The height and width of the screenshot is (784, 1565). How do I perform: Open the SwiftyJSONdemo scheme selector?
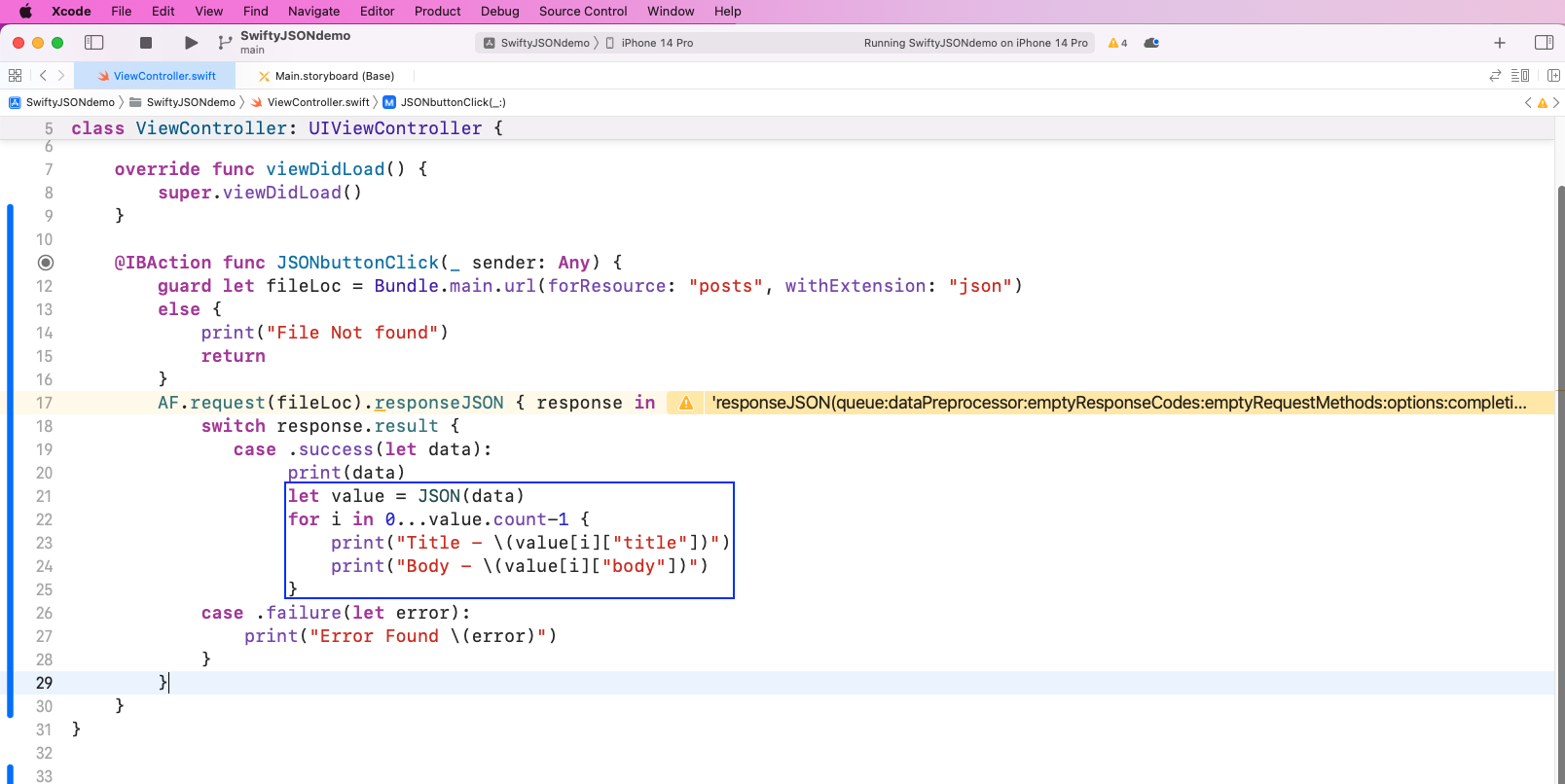pyautogui.click(x=537, y=43)
